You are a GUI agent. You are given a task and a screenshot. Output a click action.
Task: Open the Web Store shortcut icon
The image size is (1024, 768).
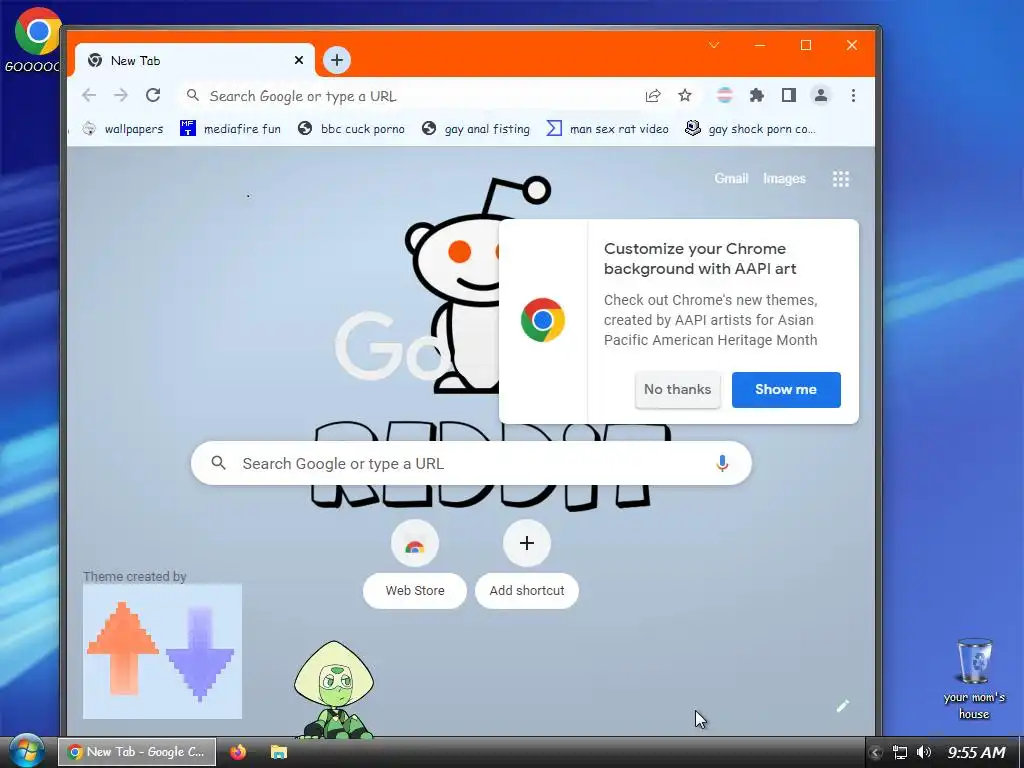(x=415, y=543)
